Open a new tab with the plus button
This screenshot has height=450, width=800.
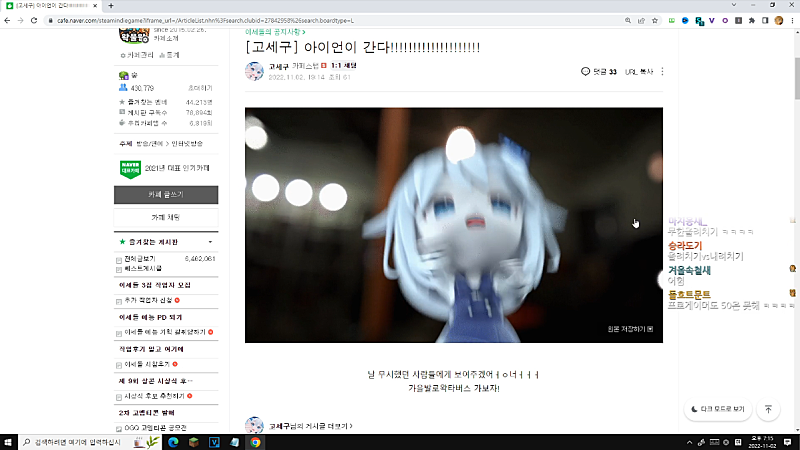pyautogui.click(x=111, y=6)
